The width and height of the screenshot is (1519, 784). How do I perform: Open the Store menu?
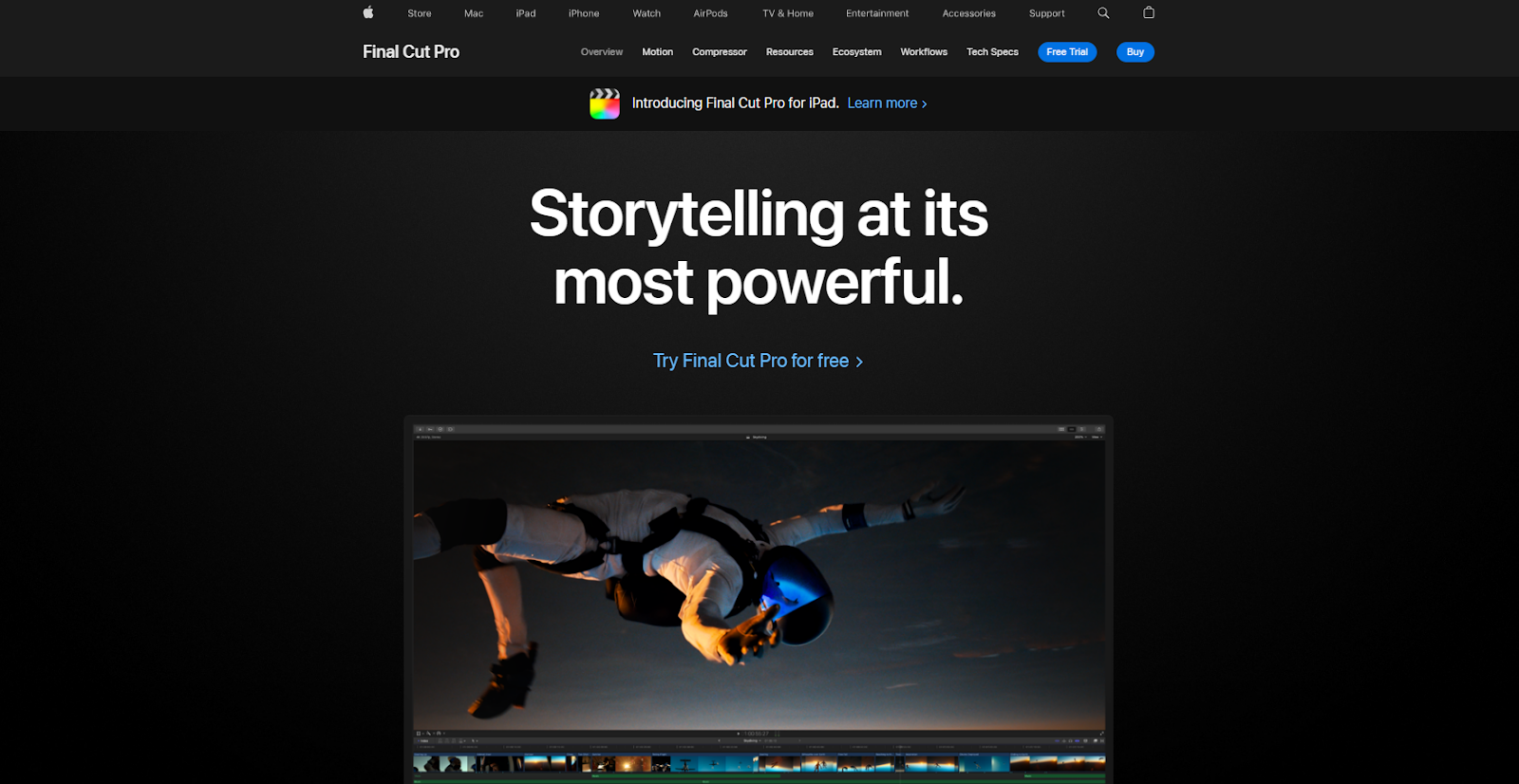(420, 13)
